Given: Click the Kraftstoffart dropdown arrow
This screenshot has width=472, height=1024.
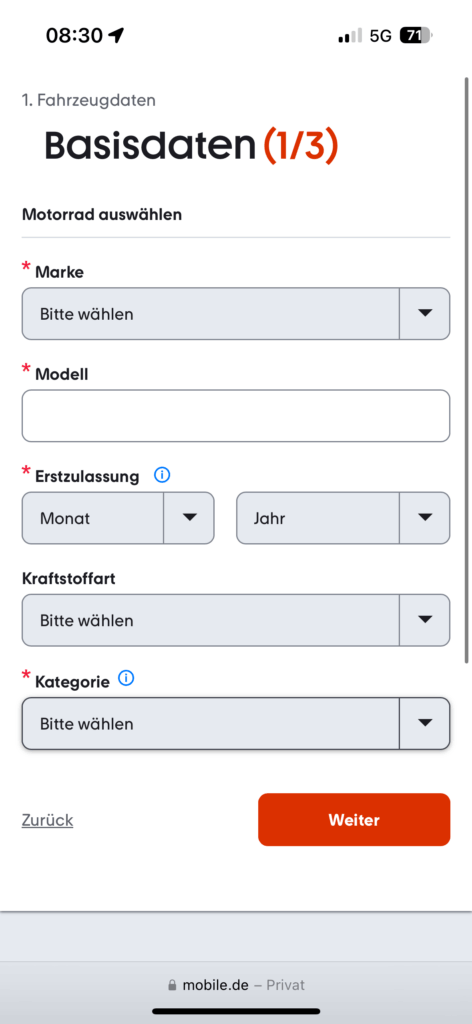Looking at the screenshot, I should 425,620.
